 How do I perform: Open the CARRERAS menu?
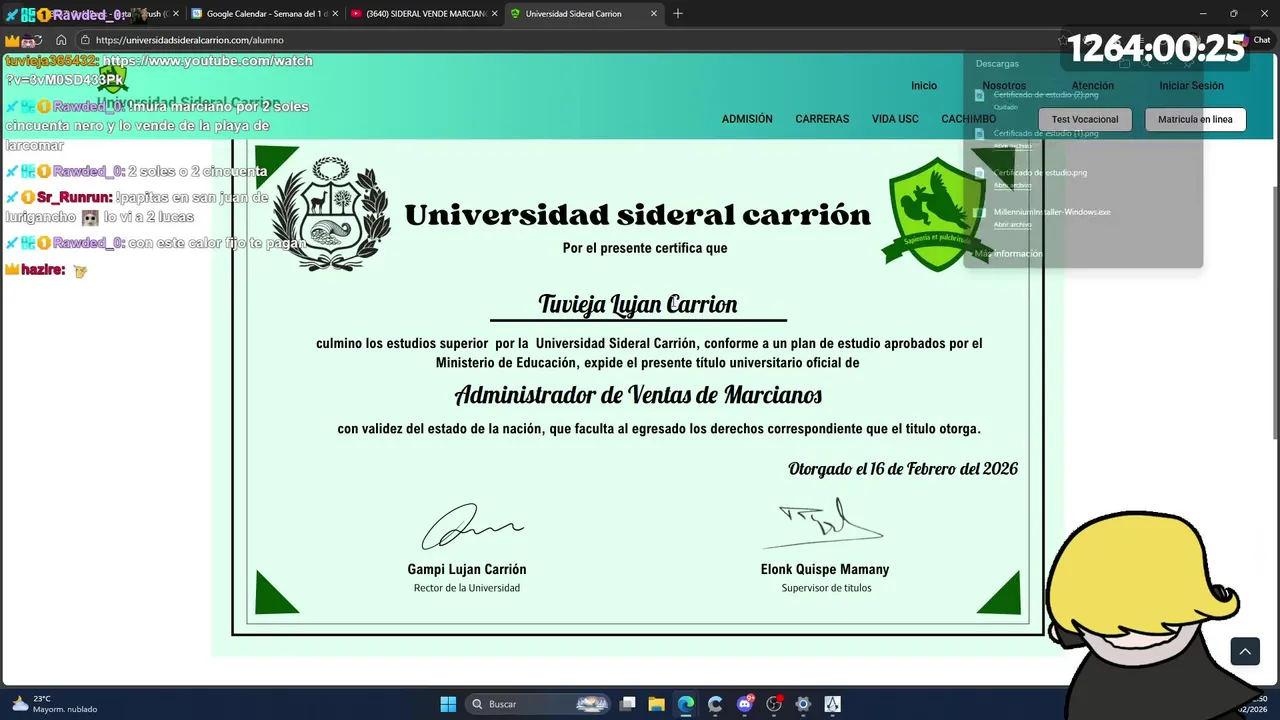point(822,119)
